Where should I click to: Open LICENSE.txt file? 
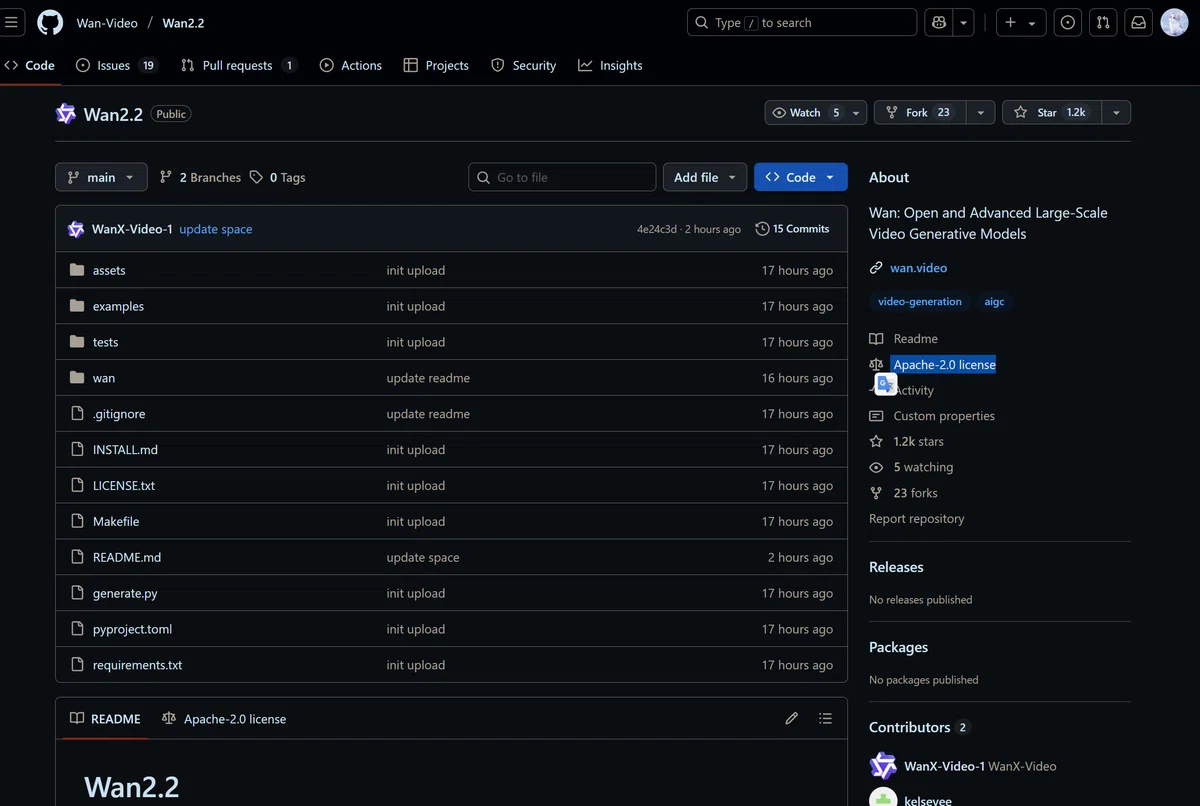124,486
